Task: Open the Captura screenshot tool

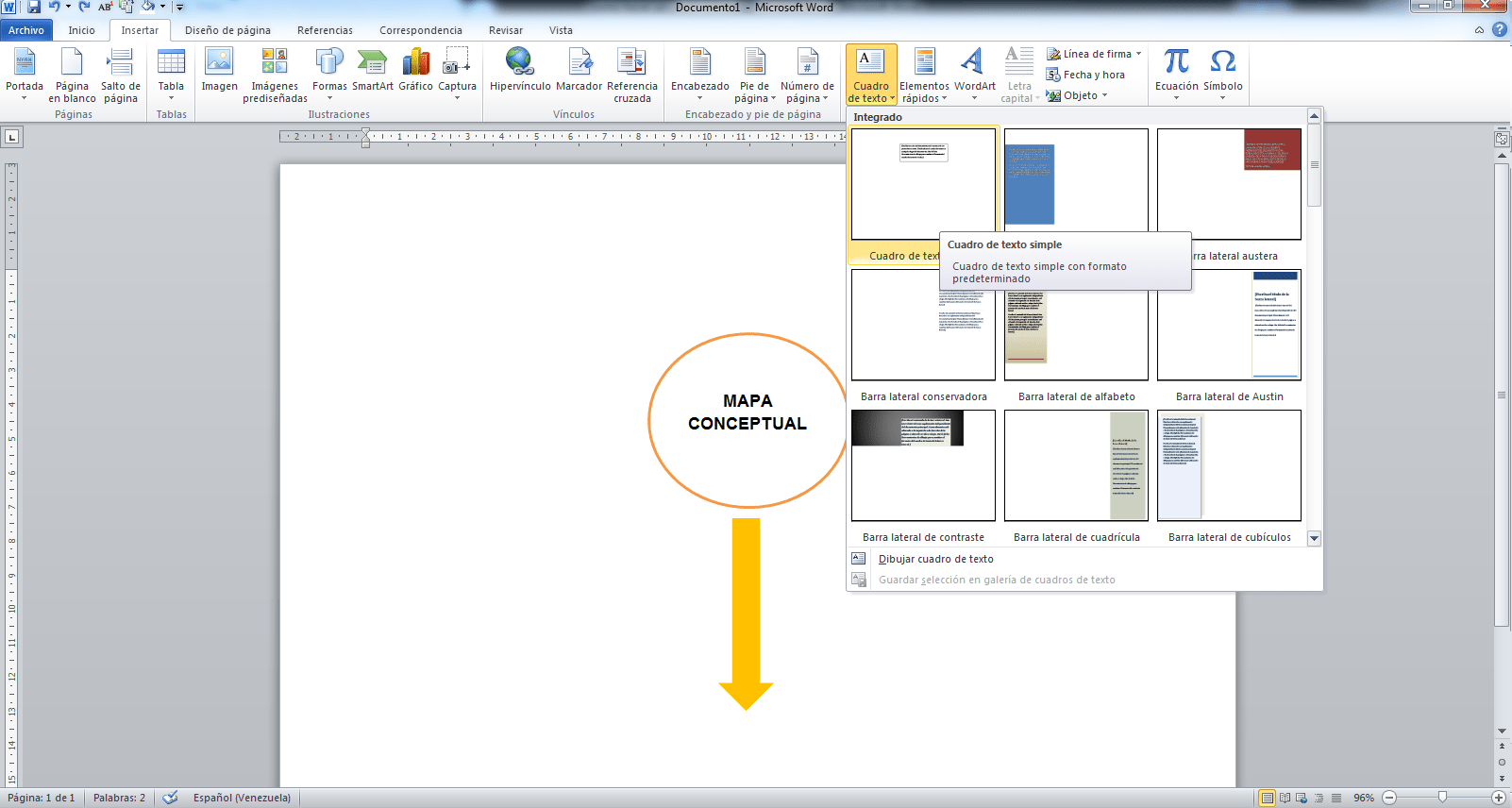Action: click(457, 75)
